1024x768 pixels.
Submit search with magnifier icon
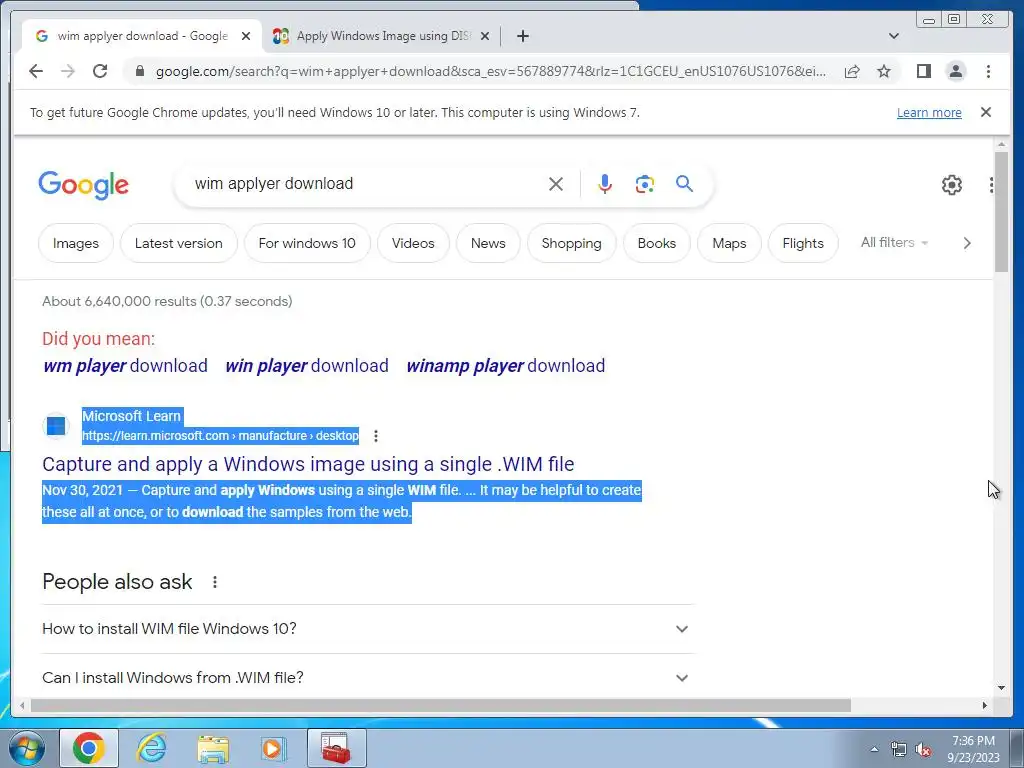684,184
